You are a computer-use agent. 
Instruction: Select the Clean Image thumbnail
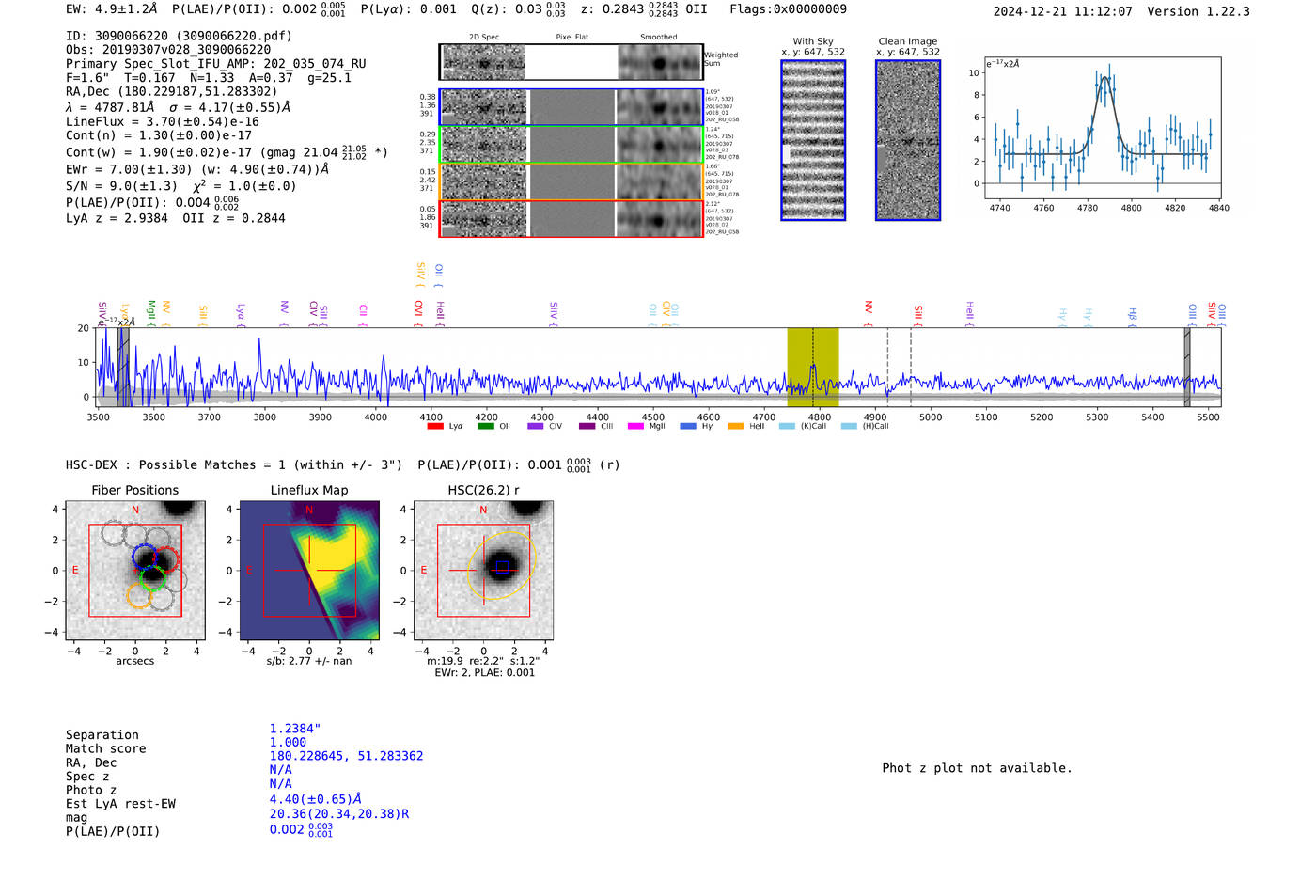point(908,140)
